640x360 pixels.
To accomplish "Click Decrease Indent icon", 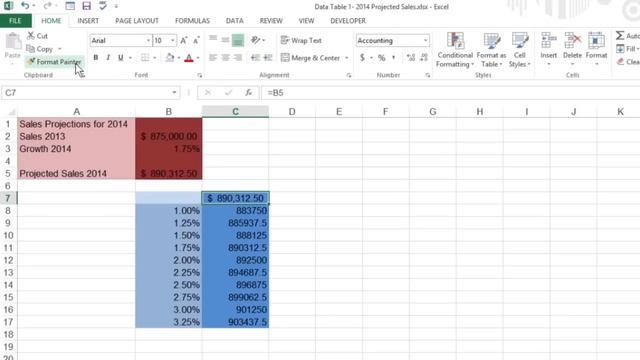I will click(255, 58).
